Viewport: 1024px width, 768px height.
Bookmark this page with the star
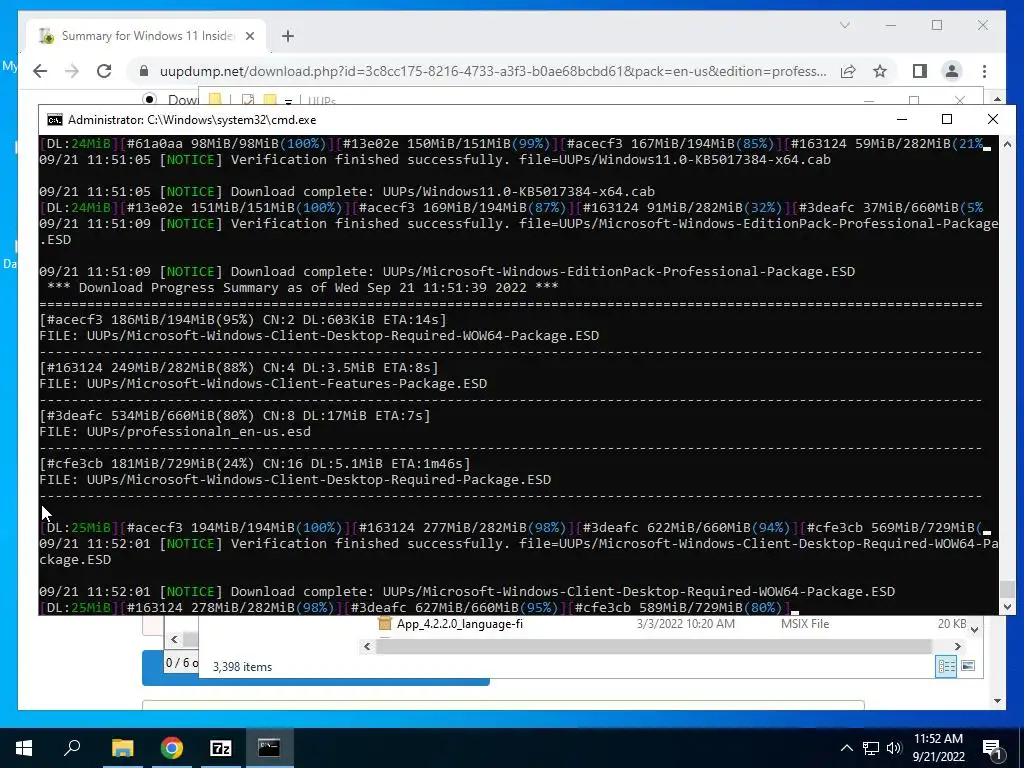(x=880, y=71)
